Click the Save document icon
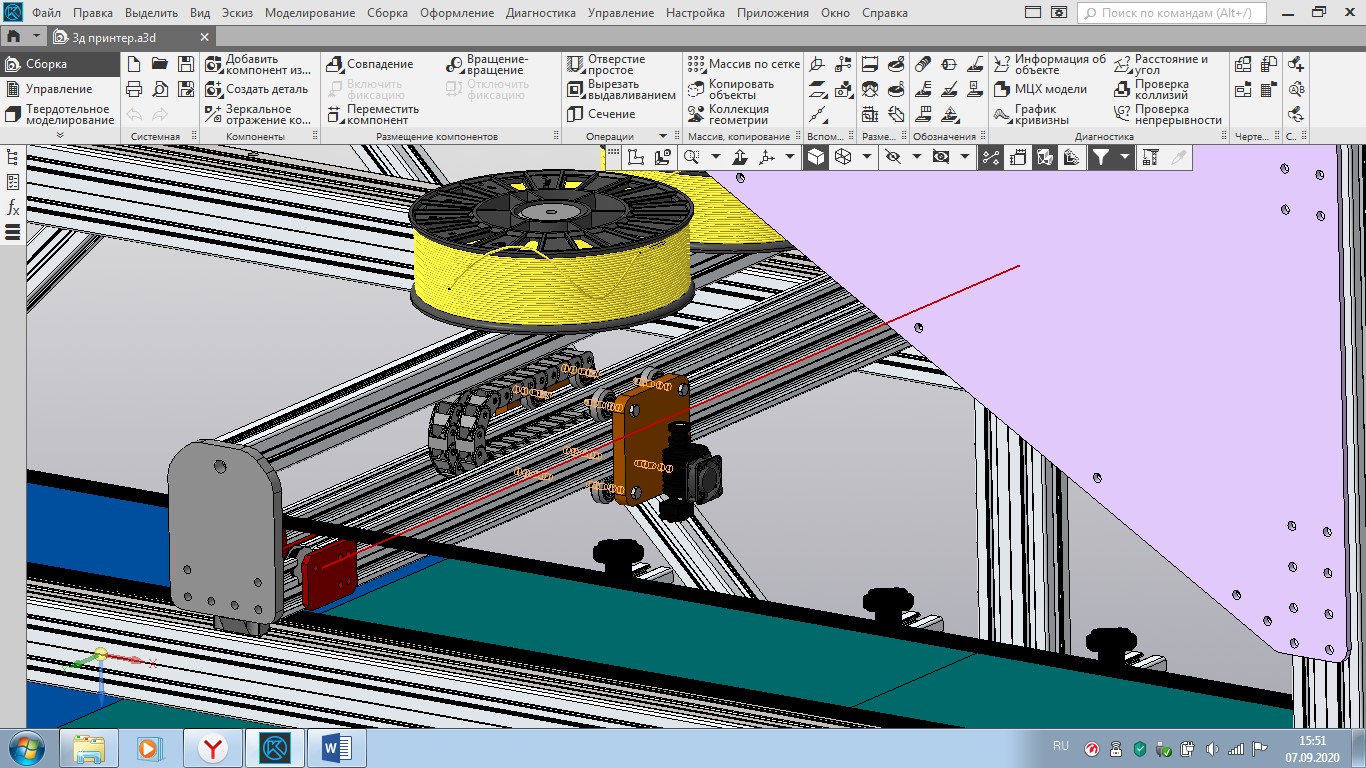The image size is (1366, 768). tap(185, 64)
